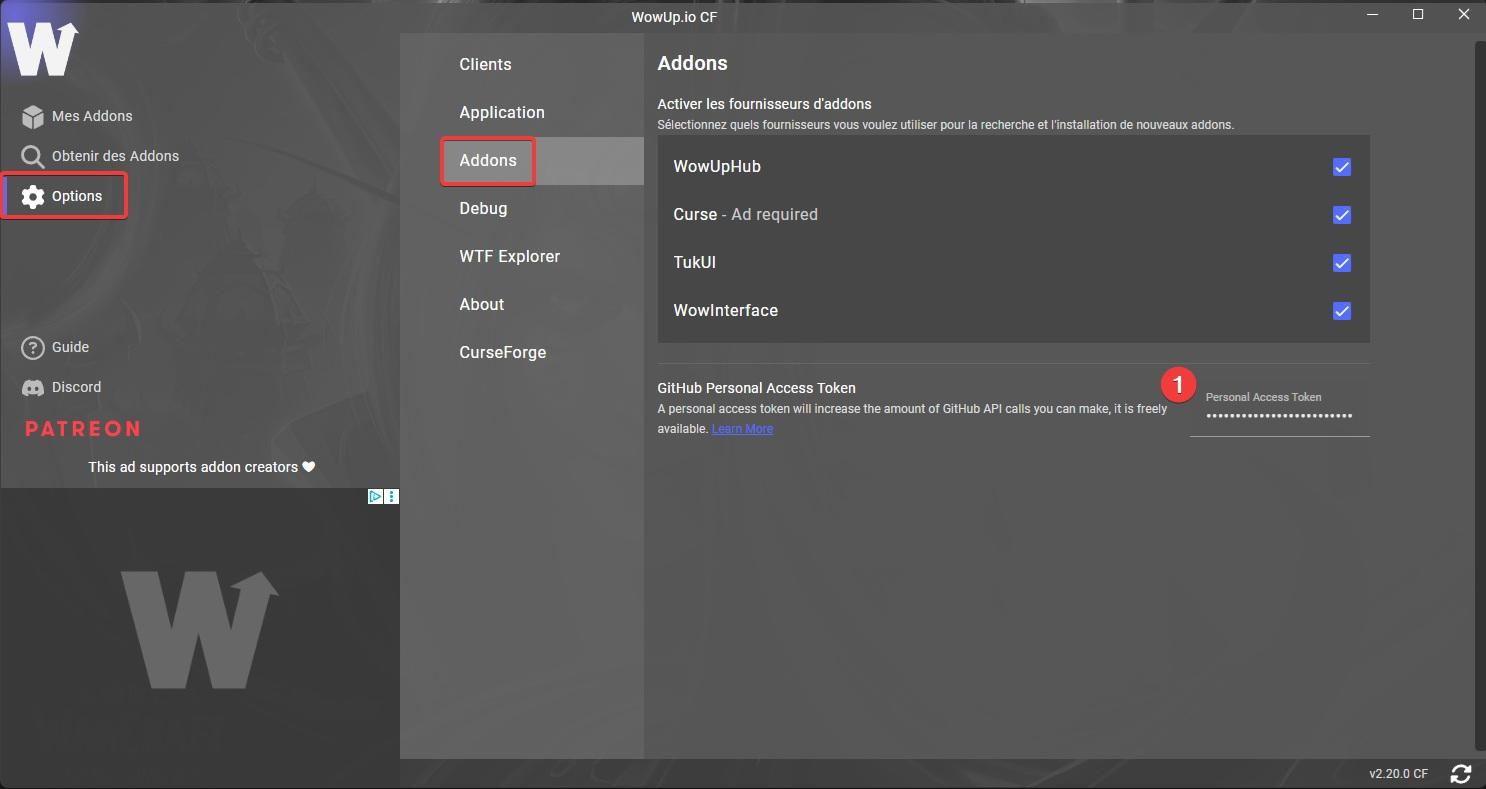
Task: Visit the Patreon page
Action: [82, 428]
